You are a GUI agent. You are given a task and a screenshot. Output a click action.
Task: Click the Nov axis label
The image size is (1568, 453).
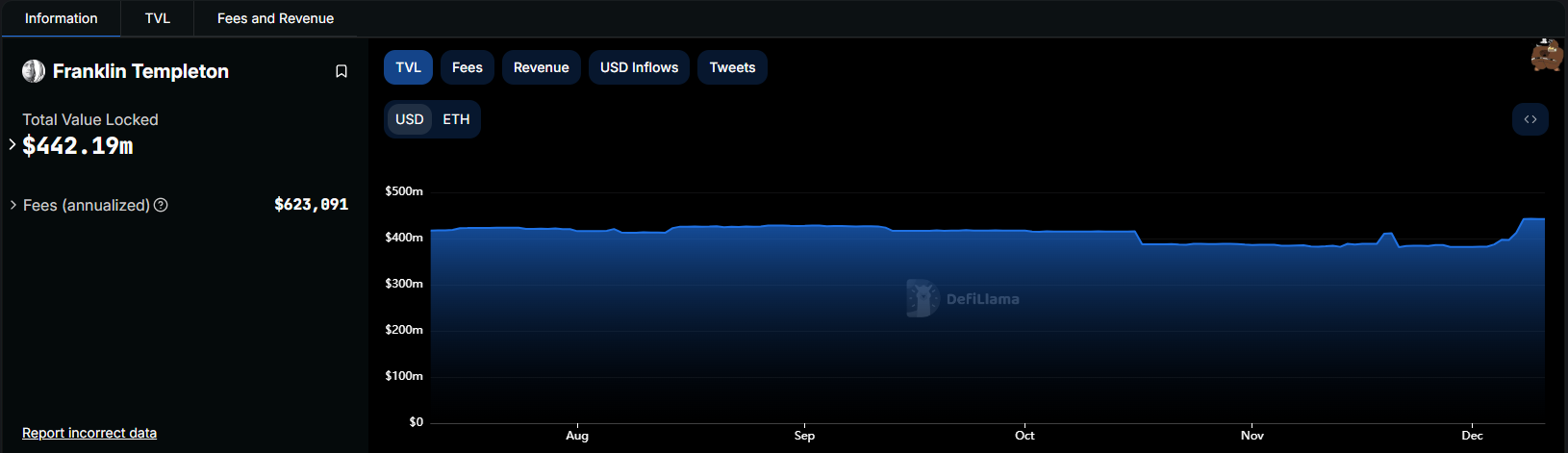pyautogui.click(x=1252, y=436)
